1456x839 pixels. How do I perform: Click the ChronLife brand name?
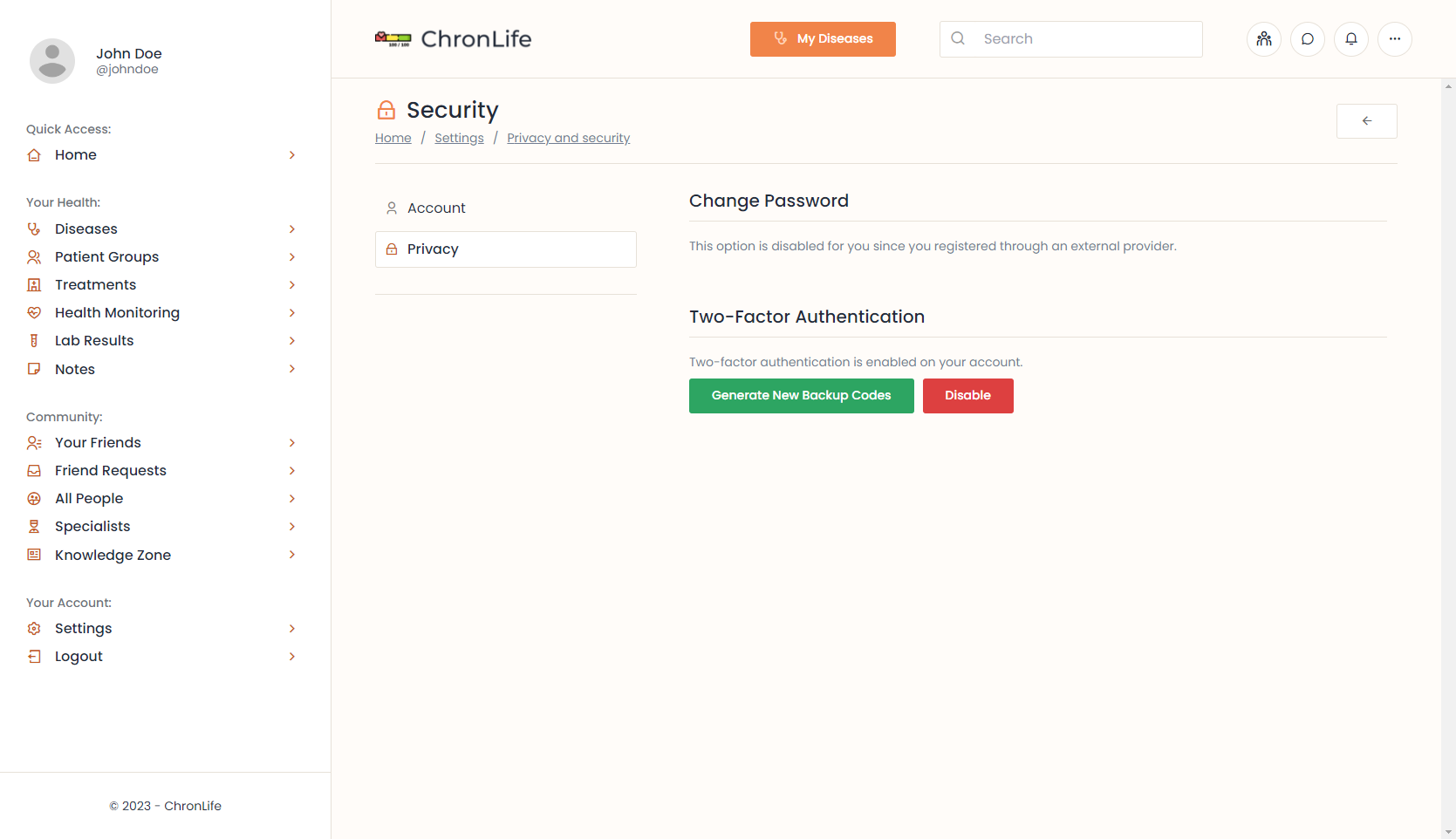476,39
